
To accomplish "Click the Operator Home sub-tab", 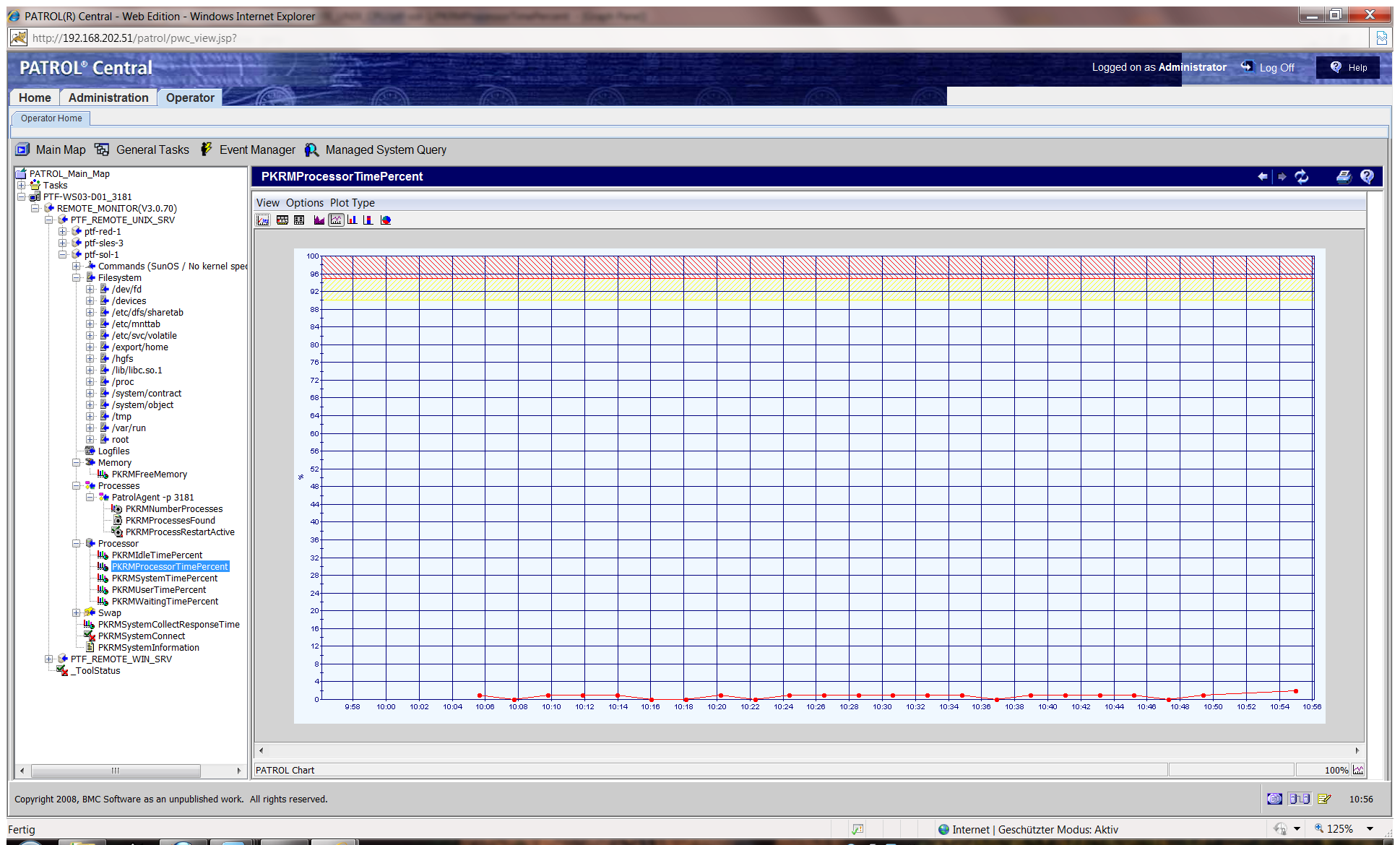I will (x=51, y=118).
